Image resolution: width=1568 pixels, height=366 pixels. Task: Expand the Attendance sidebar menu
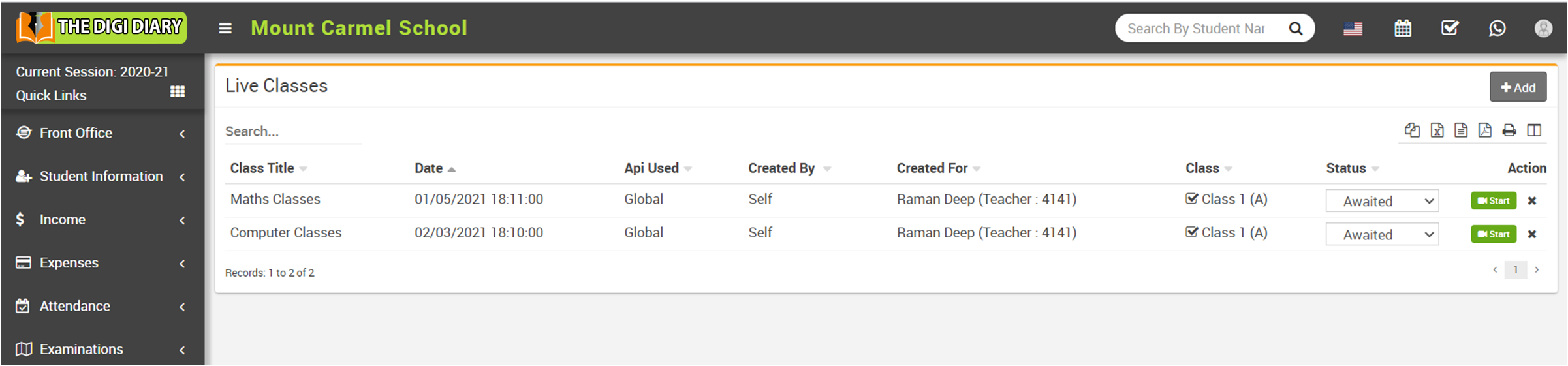click(102, 306)
